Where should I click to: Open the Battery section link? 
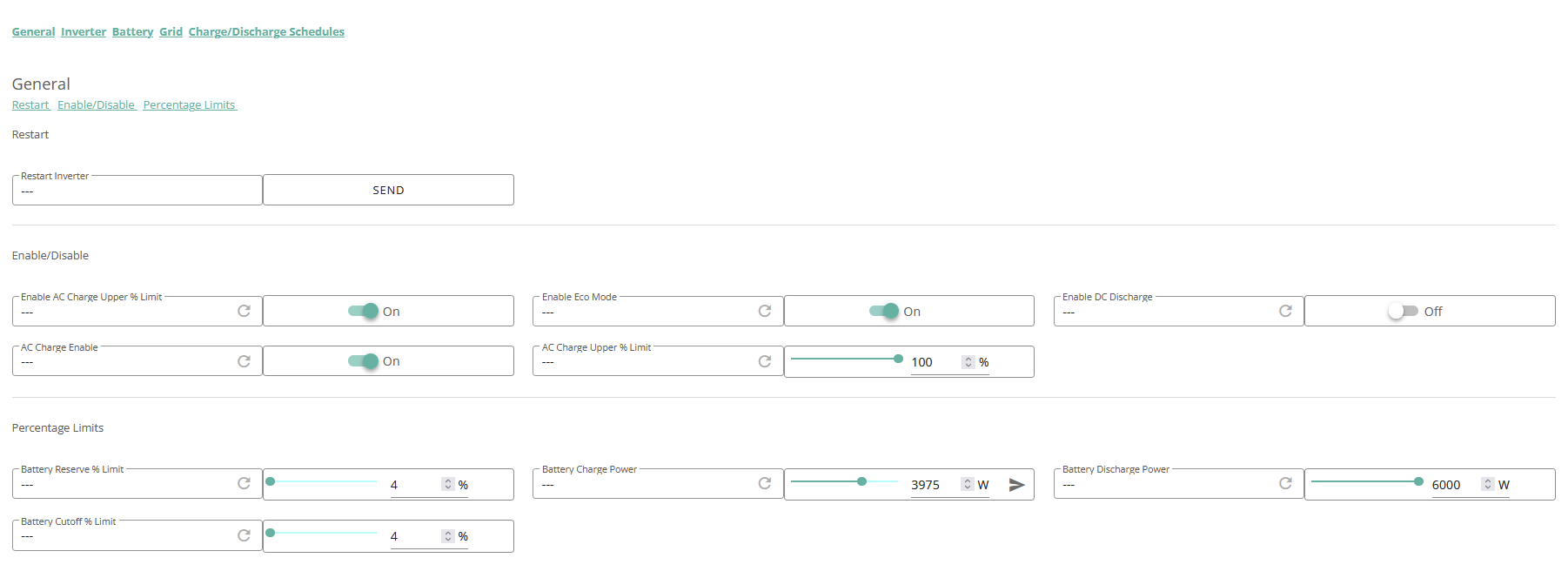coord(132,31)
